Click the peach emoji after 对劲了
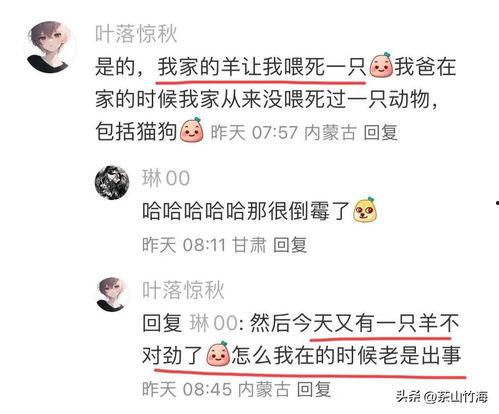This screenshot has height=414, width=499. (x=218, y=354)
